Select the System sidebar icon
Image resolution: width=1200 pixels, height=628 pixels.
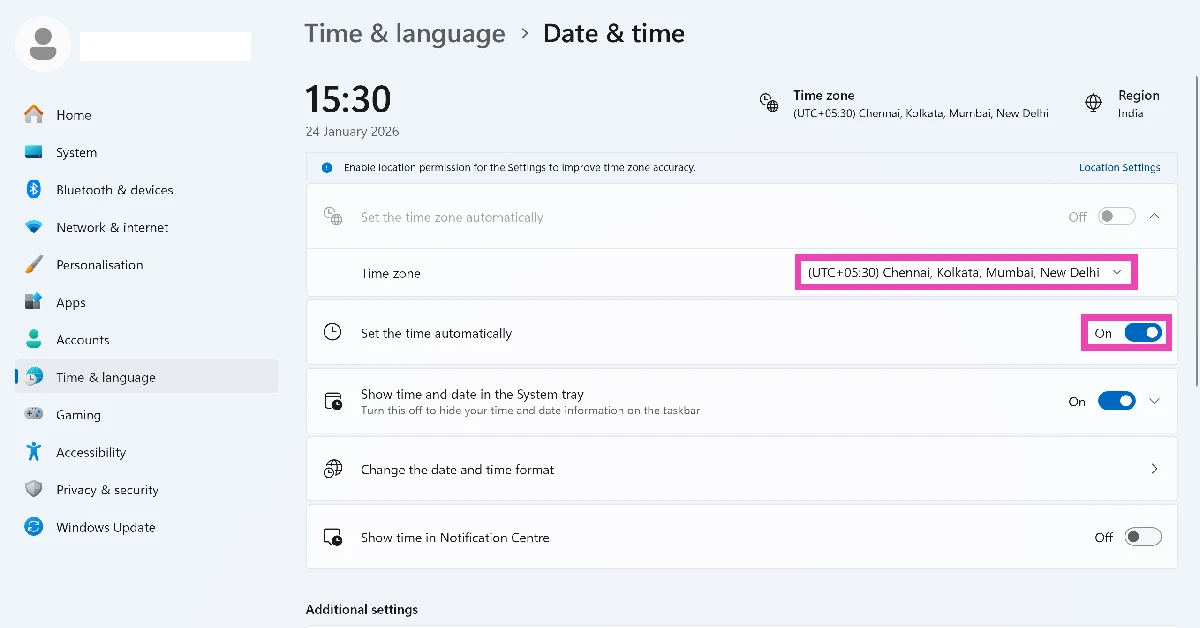pos(35,152)
